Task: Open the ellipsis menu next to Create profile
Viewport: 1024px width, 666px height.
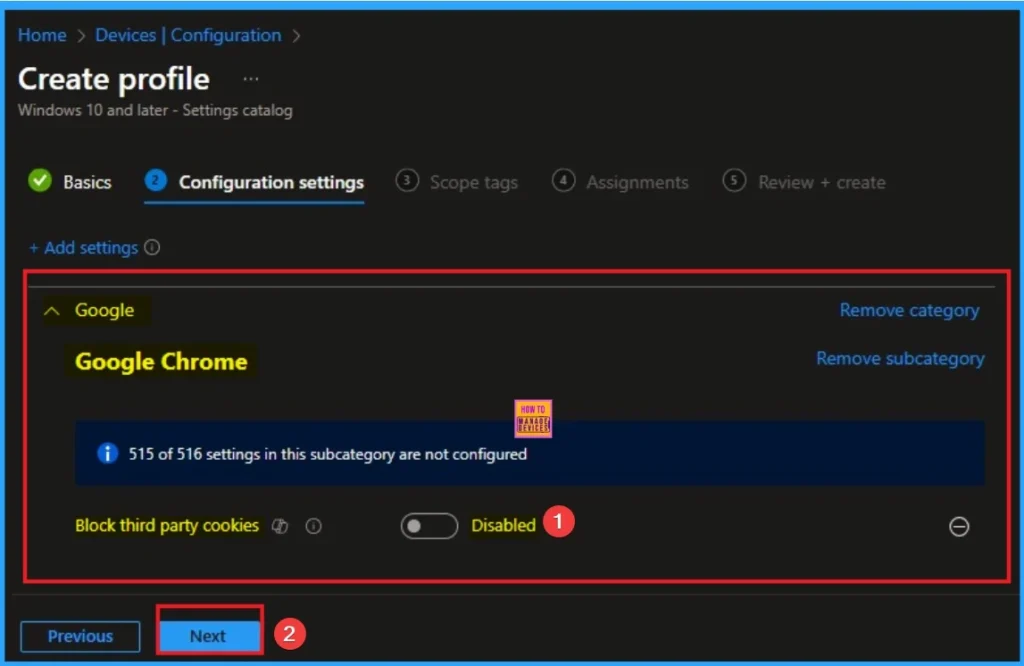Action: coord(251,79)
